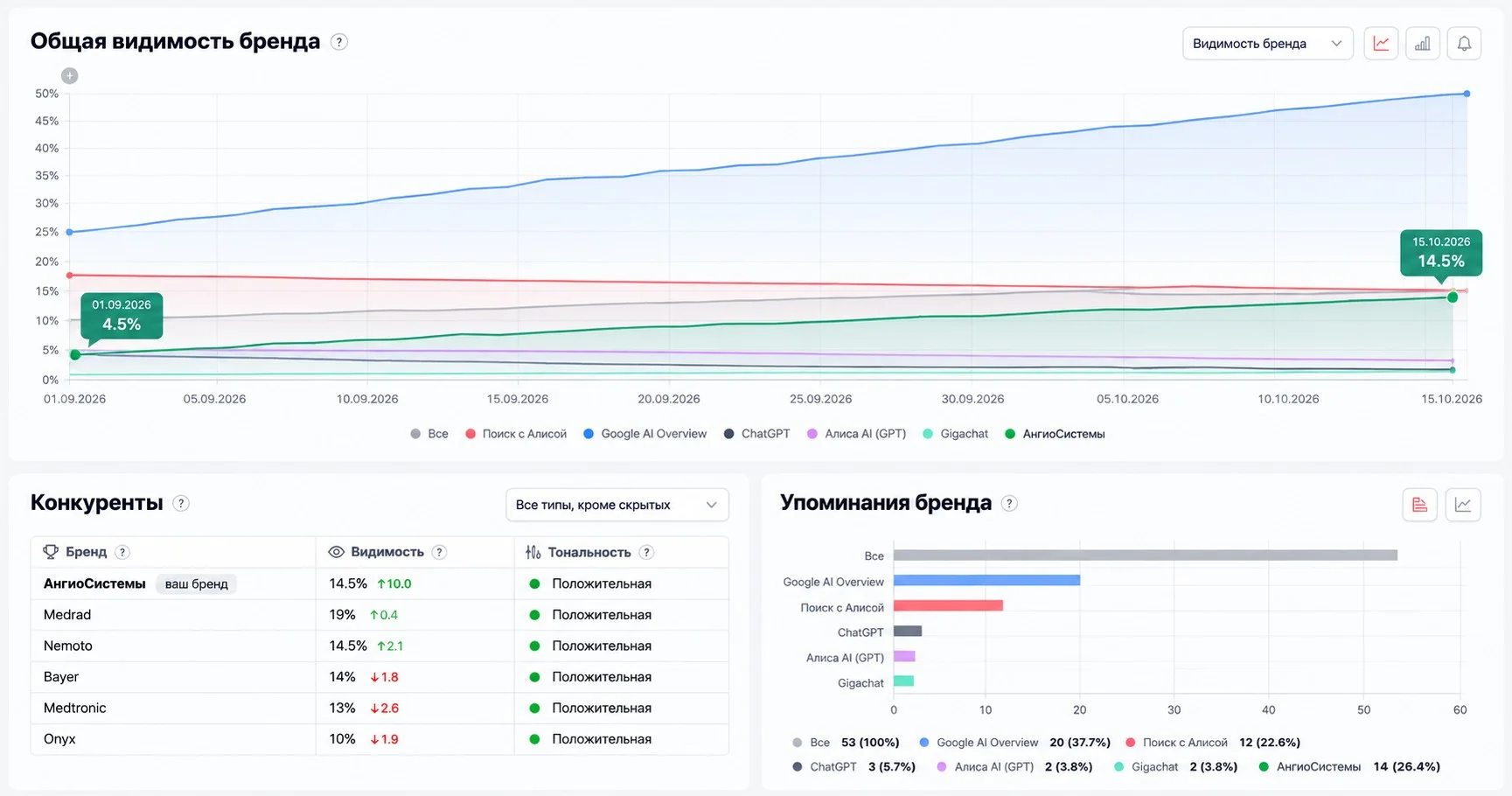The image size is (1512, 796).
Task: Toggle Google AI Overview 20 (37.7%) mentions legend
Action: (1014, 743)
